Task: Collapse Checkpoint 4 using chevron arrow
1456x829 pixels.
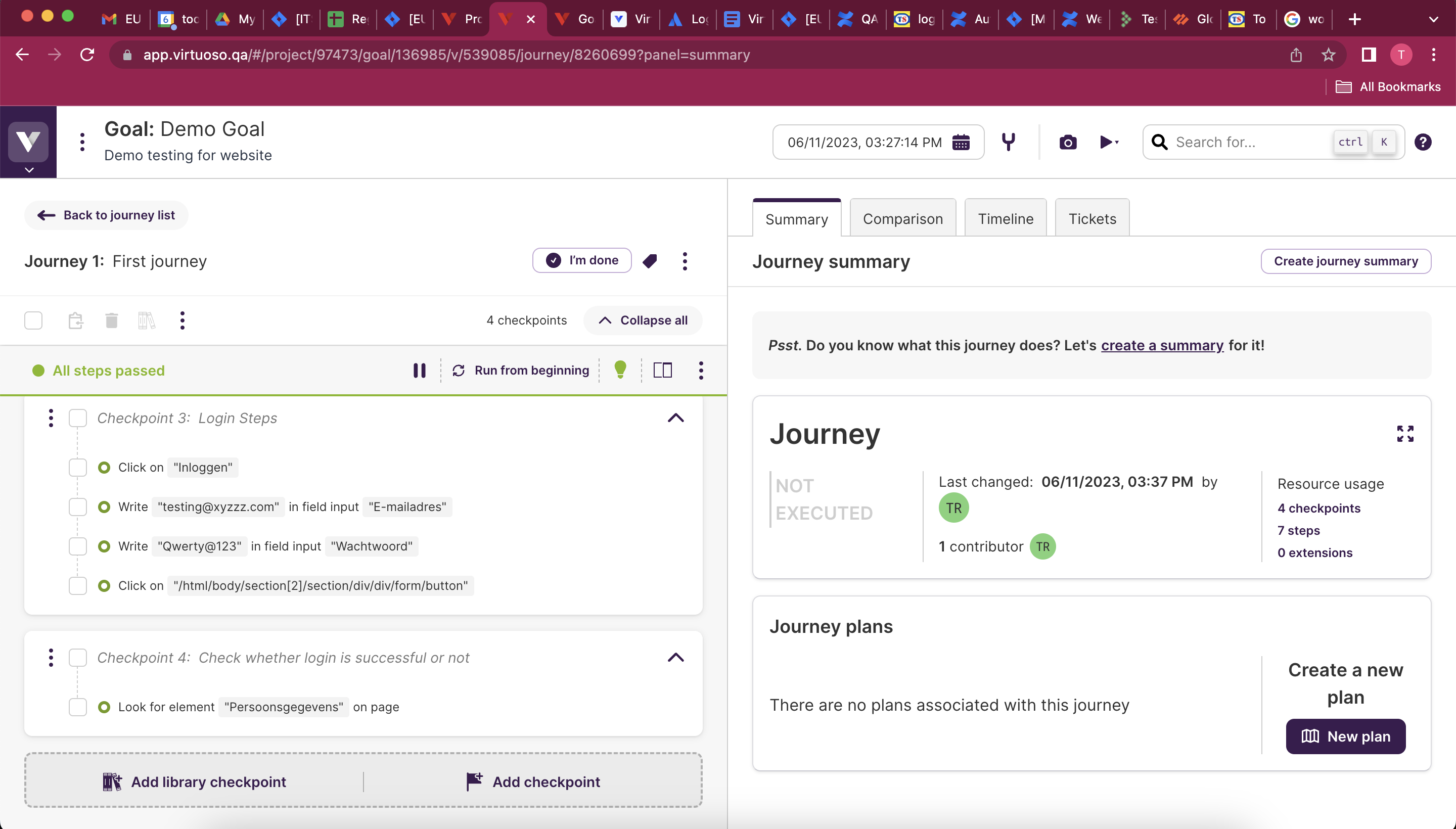Action: coord(675,658)
